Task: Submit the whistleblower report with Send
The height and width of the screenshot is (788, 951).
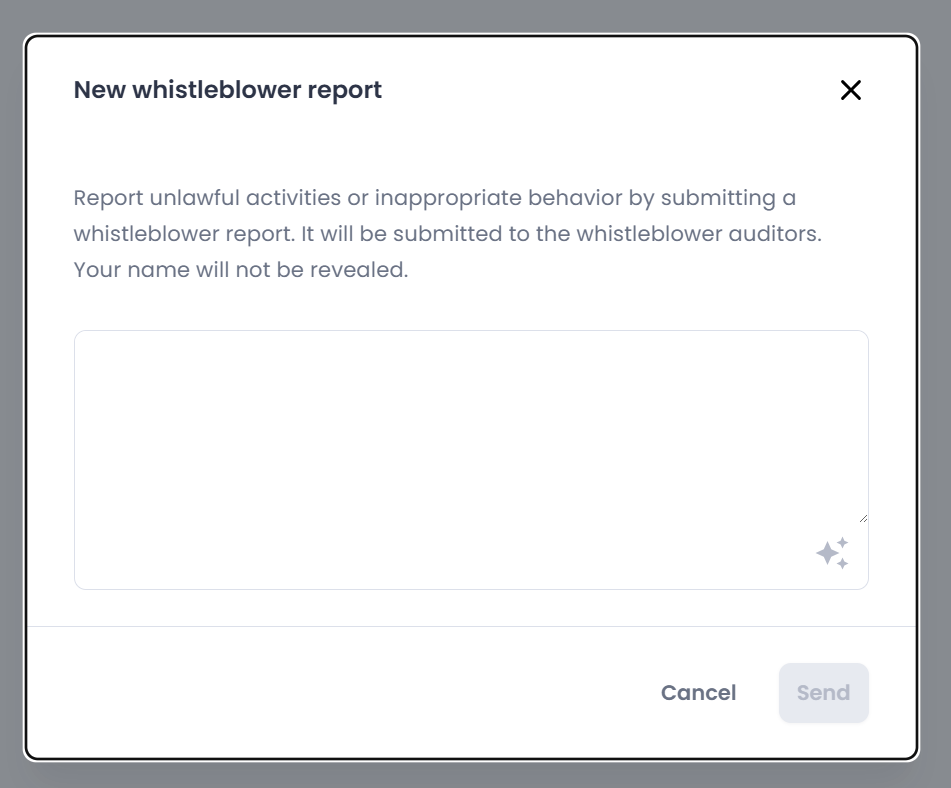Action: 823,693
